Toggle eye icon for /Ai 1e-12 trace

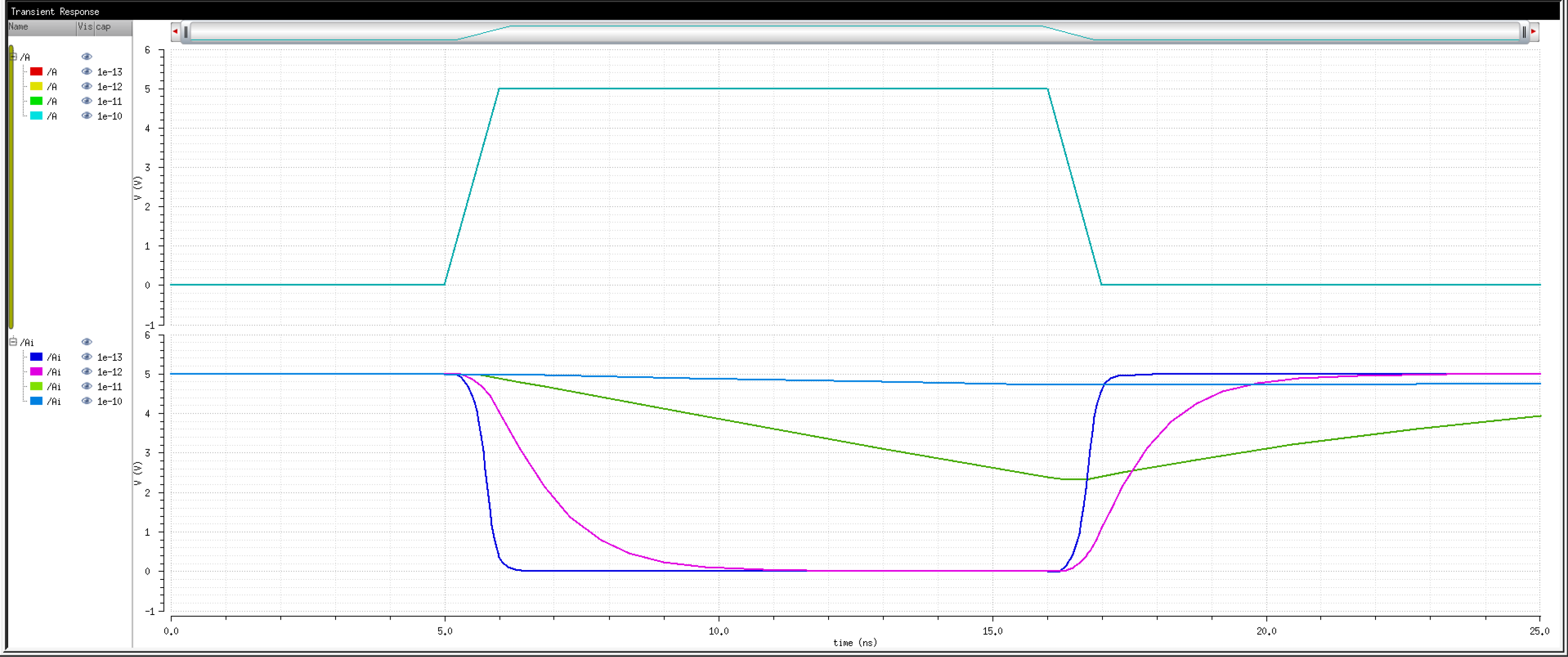pyautogui.click(x=87, y=372)
